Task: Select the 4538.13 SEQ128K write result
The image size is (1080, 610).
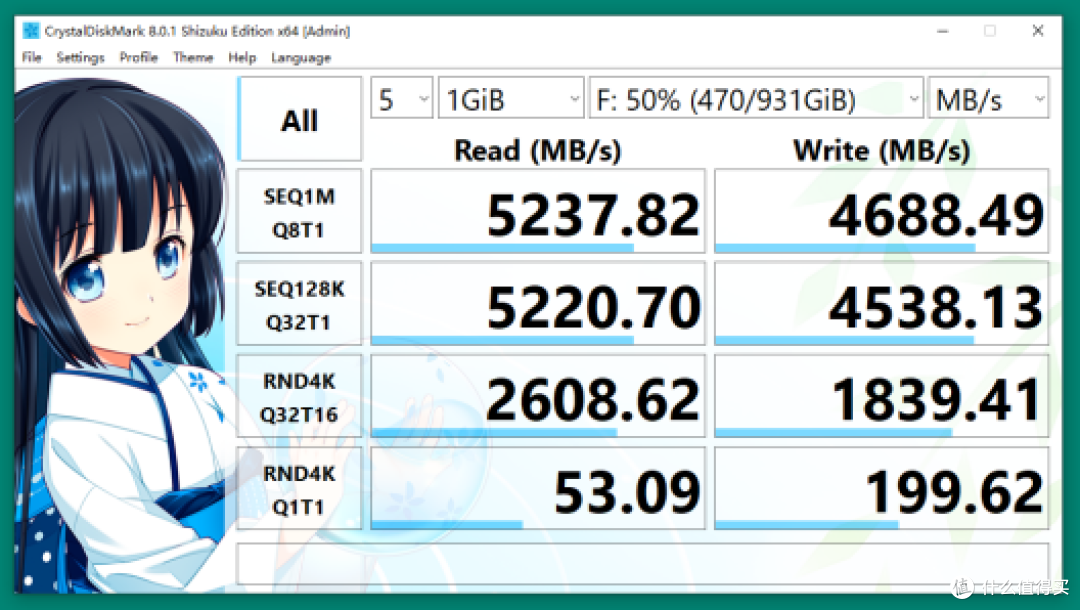Action: (x=882, y=304)
